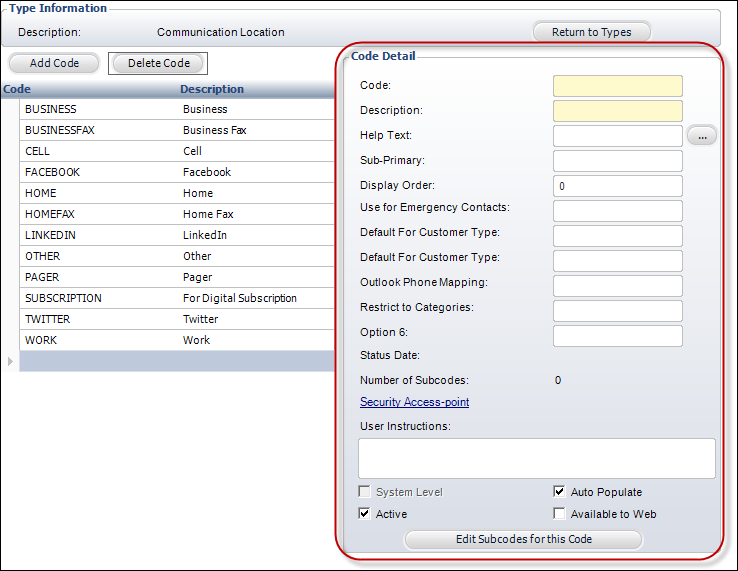Enable the Available to Web checkbox
This screenshot has width=738, height=571.
click(560, 514)
